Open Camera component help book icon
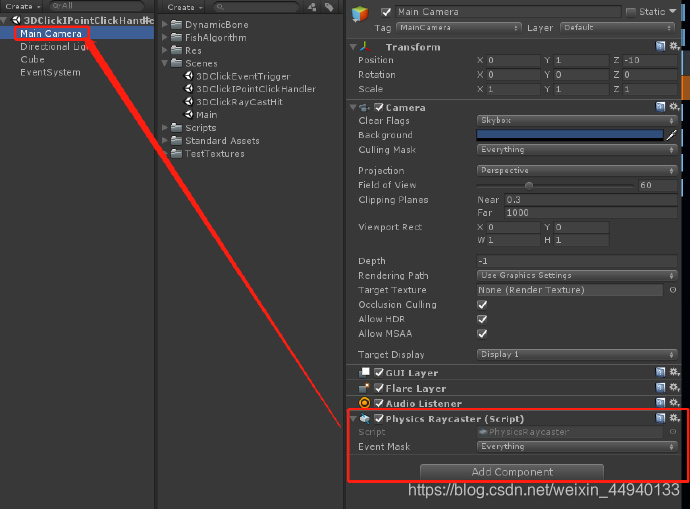The width and height of the screenshot is (690, 509). pyautogui.click(x=660, y=106)
